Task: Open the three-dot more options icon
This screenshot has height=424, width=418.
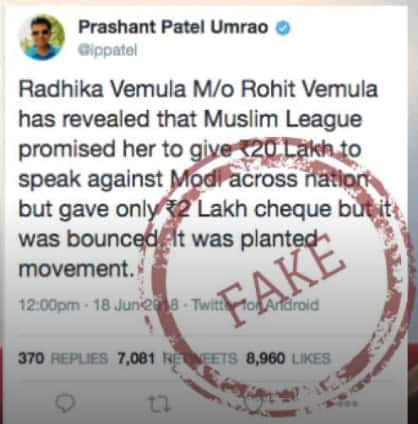Action: coord(347,404)
